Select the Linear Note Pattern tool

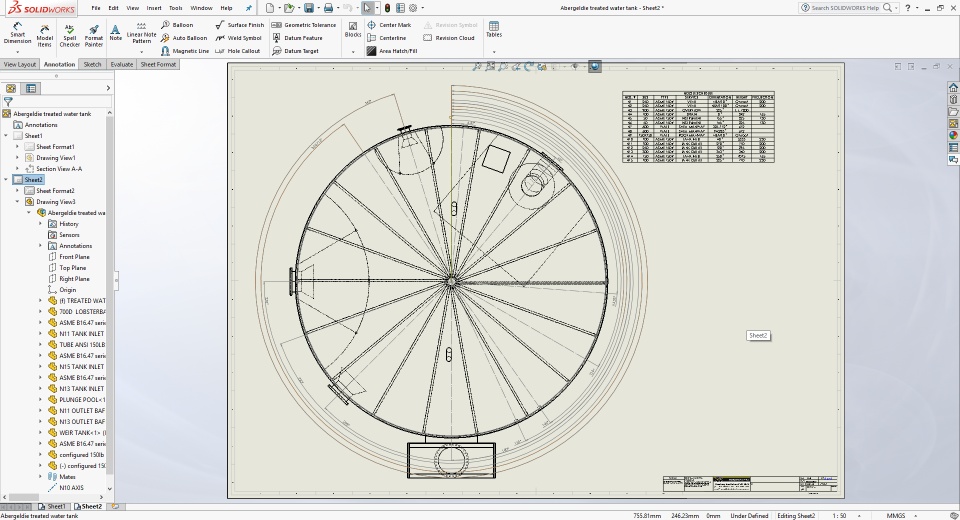pos(141,33)
